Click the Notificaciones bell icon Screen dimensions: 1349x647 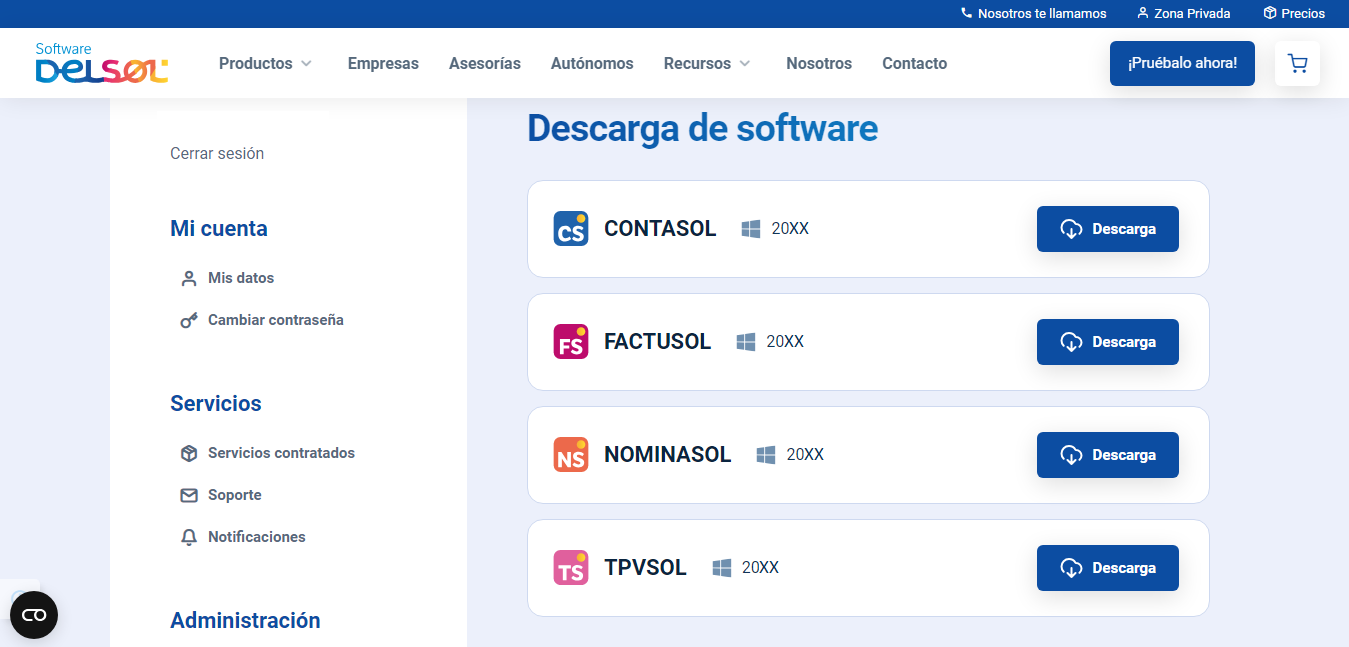(x=189, y=537)
